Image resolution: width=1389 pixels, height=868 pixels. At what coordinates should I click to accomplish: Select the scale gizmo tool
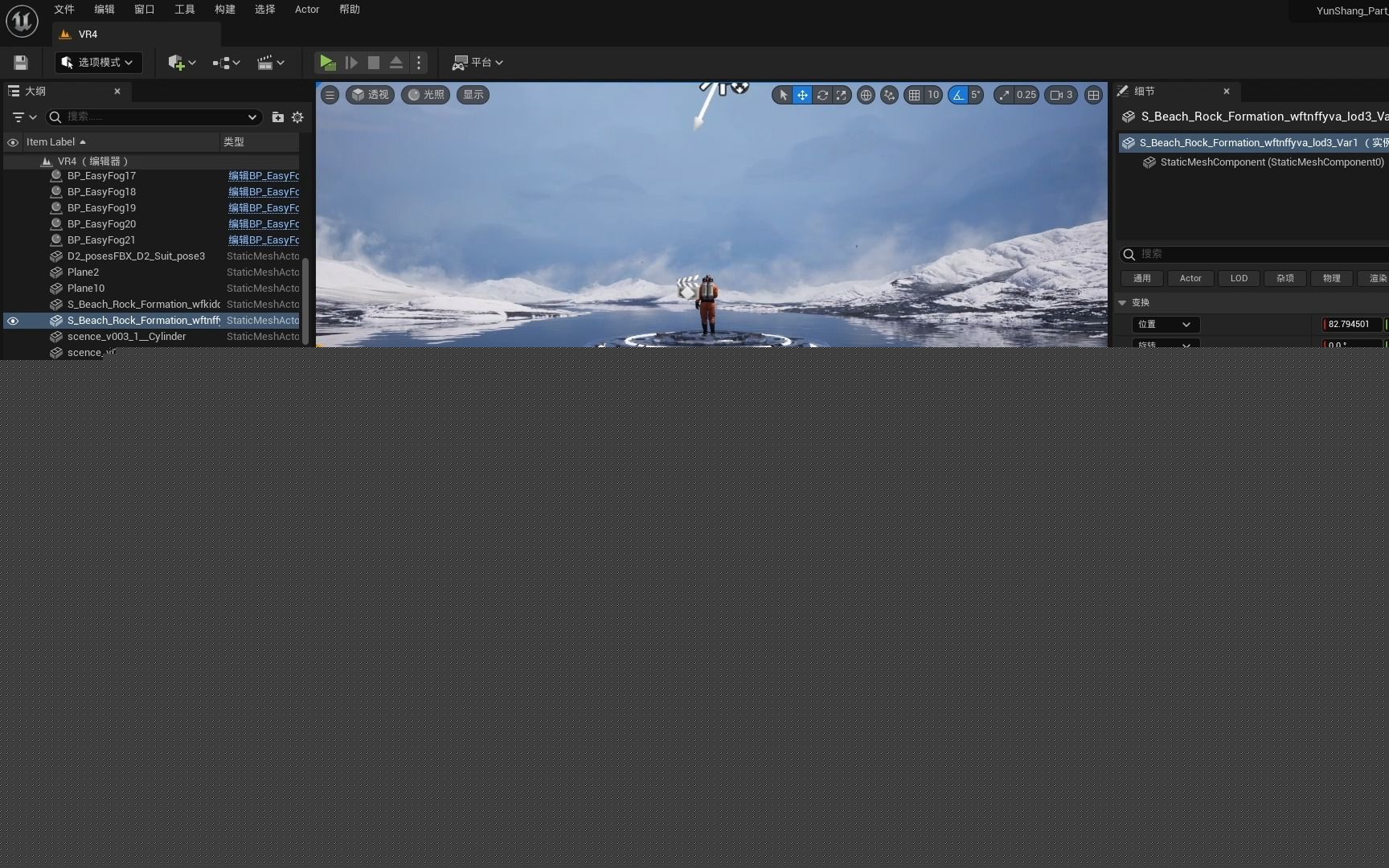[x=841, y=95]
